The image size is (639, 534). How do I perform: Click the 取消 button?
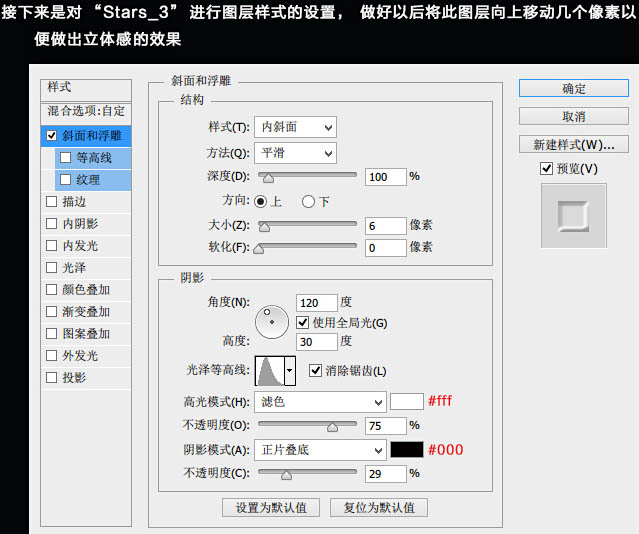coord(574,117)
